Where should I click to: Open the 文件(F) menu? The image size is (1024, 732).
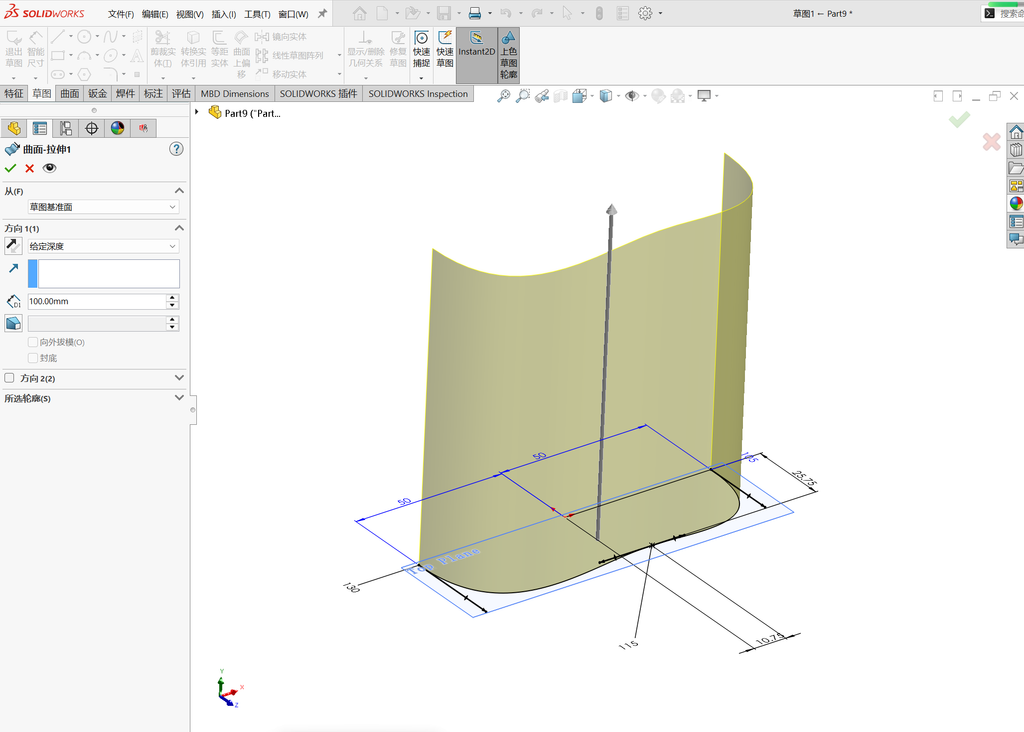click(x=121, y=14)
